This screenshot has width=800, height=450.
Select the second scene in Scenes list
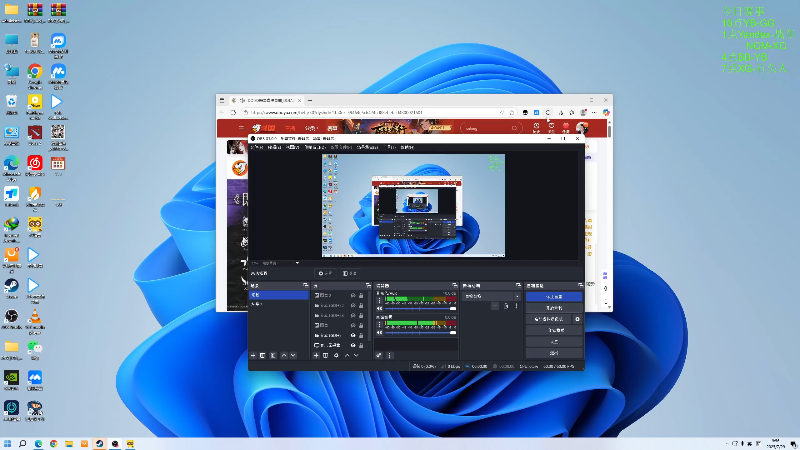click(279, 304)
